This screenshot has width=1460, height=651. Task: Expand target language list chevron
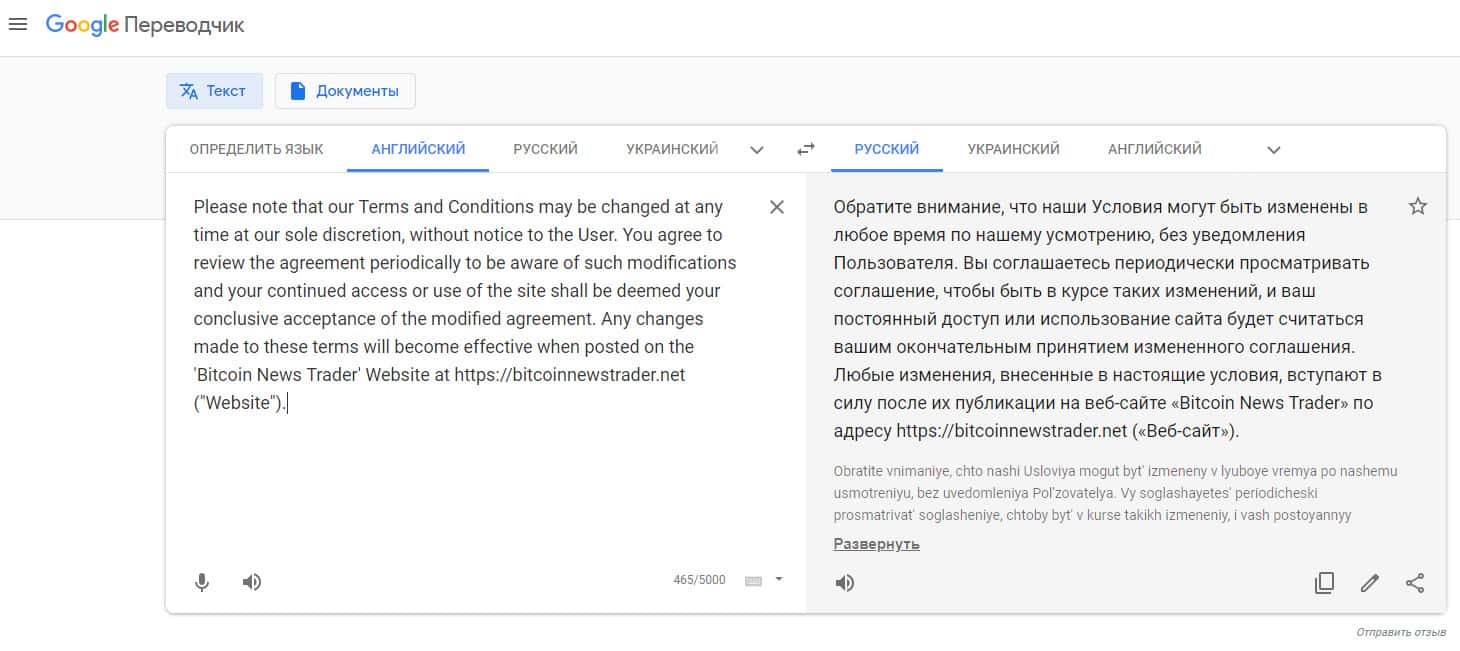coord(1274,150)
